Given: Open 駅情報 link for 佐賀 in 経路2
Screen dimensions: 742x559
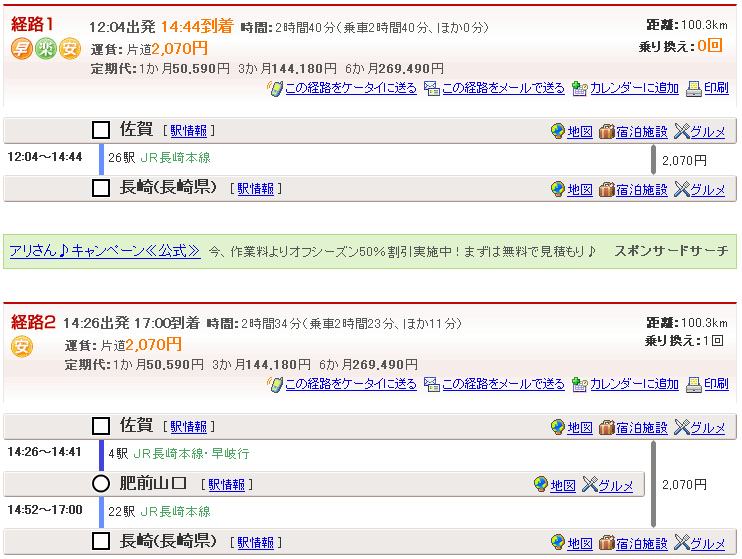Looking at the screenshot, I should pos(188,427).
